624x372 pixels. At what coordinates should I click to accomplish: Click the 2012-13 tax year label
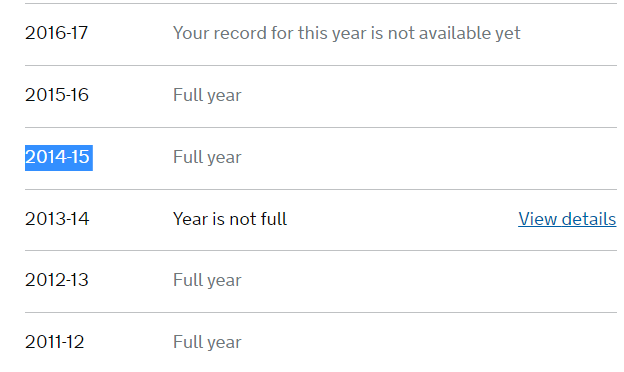(x=57, y=280)
